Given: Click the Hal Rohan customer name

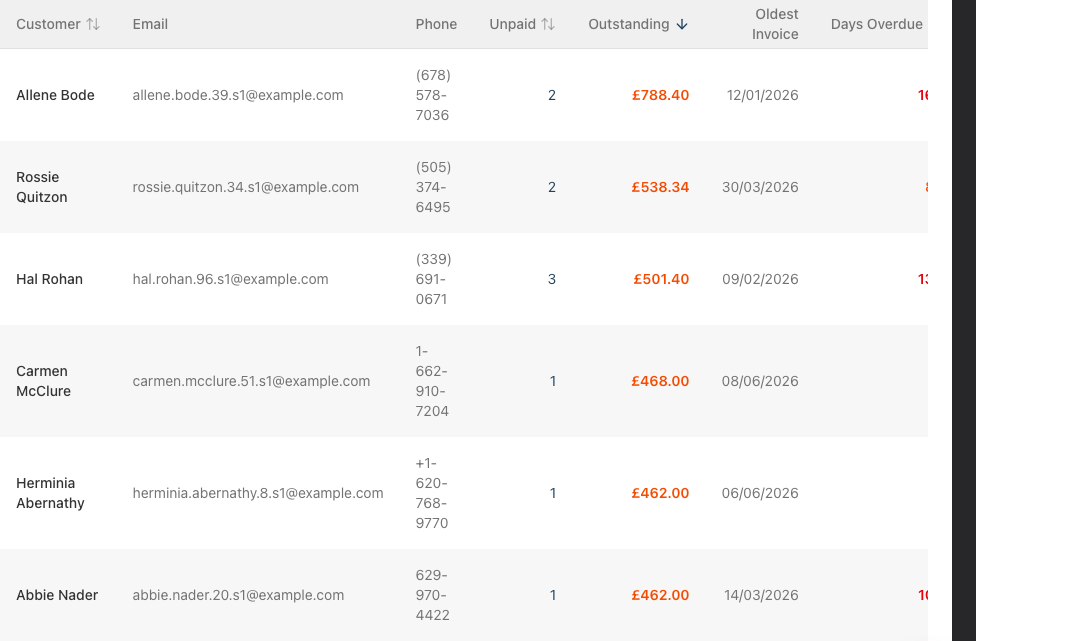Looking at the screenshot, I should (x=49, y=279).
